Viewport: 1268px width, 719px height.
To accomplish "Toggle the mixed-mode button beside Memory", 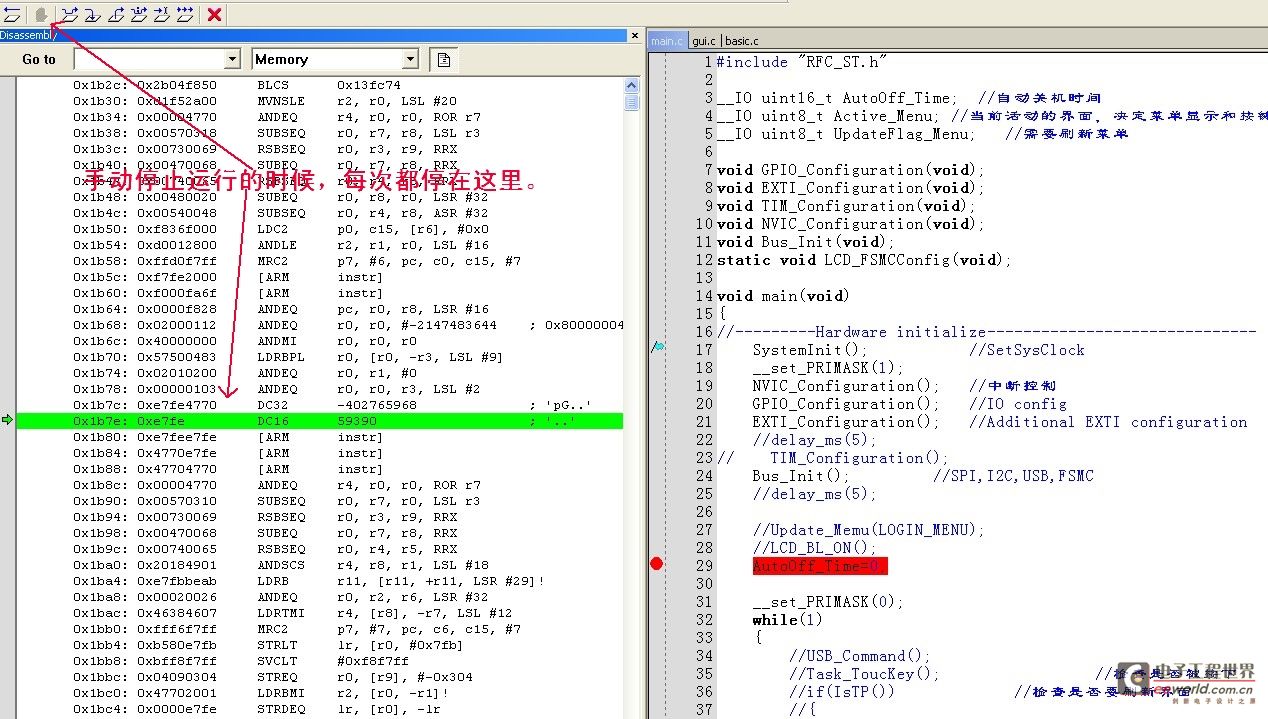I will pos(443,60).
